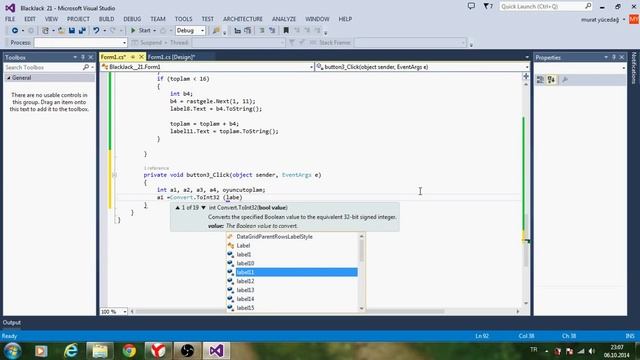Click the IntelliSense list scrollbar thumb
This screenshot has height=360, width=640.
coord(361,250)
